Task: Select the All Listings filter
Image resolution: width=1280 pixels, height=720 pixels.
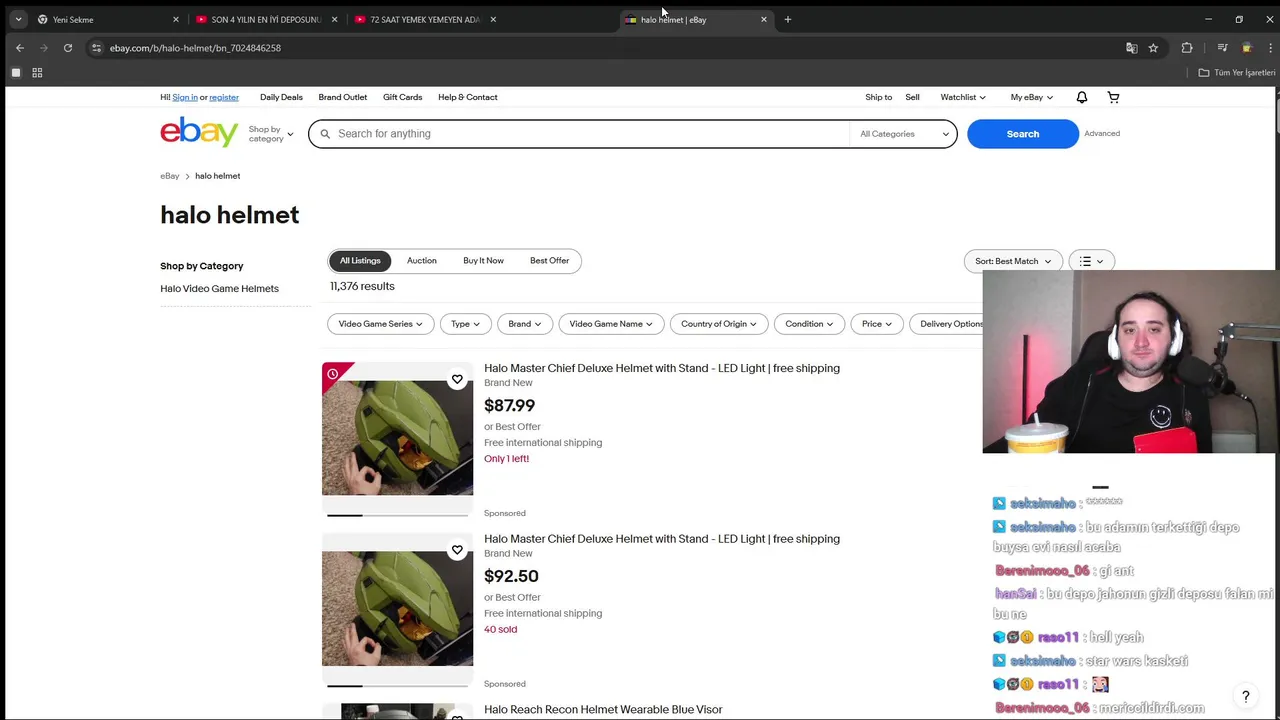Action: [x=360, y=261]
